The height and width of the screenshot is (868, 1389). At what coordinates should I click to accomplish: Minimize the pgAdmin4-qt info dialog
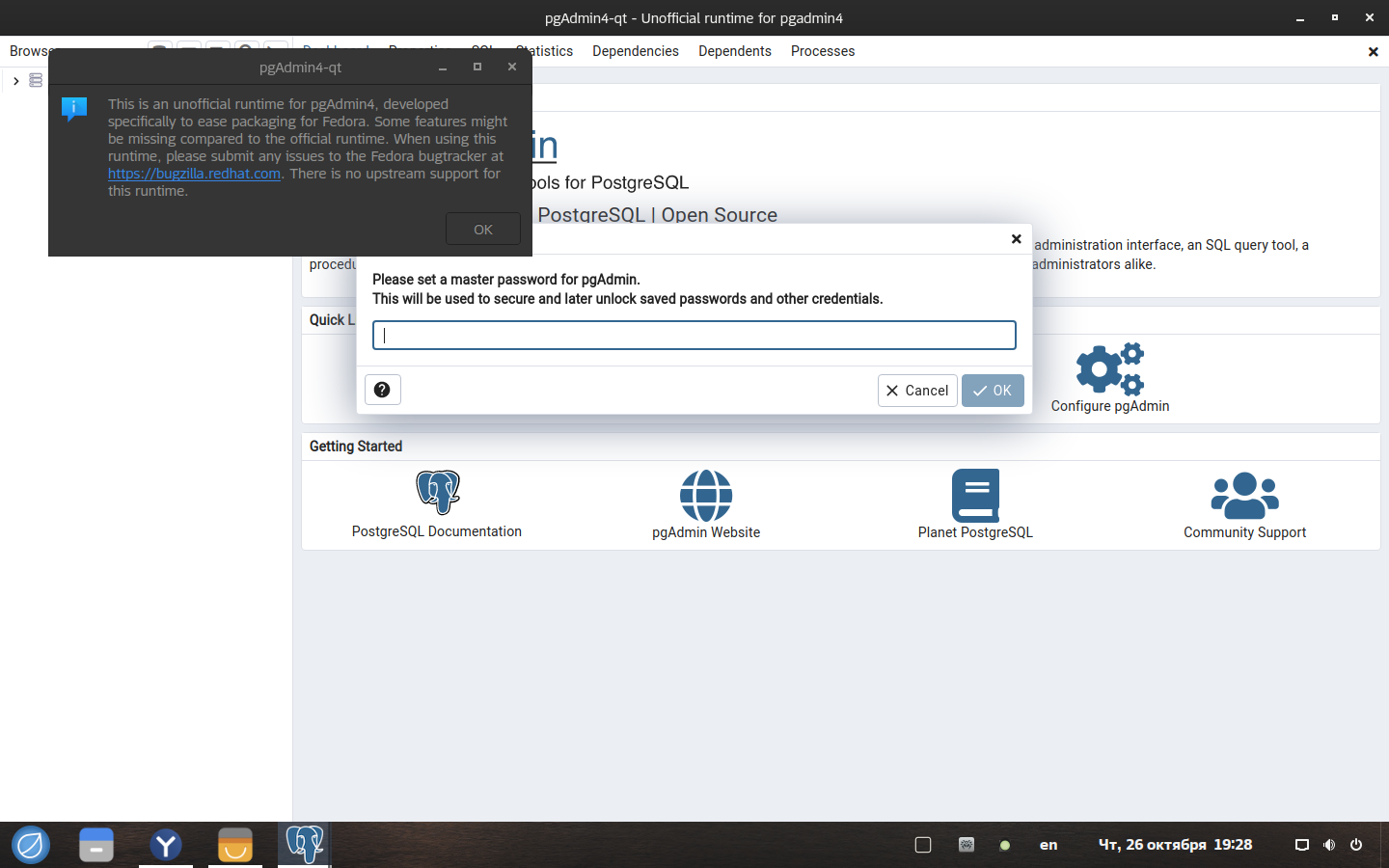coord(443,68)
